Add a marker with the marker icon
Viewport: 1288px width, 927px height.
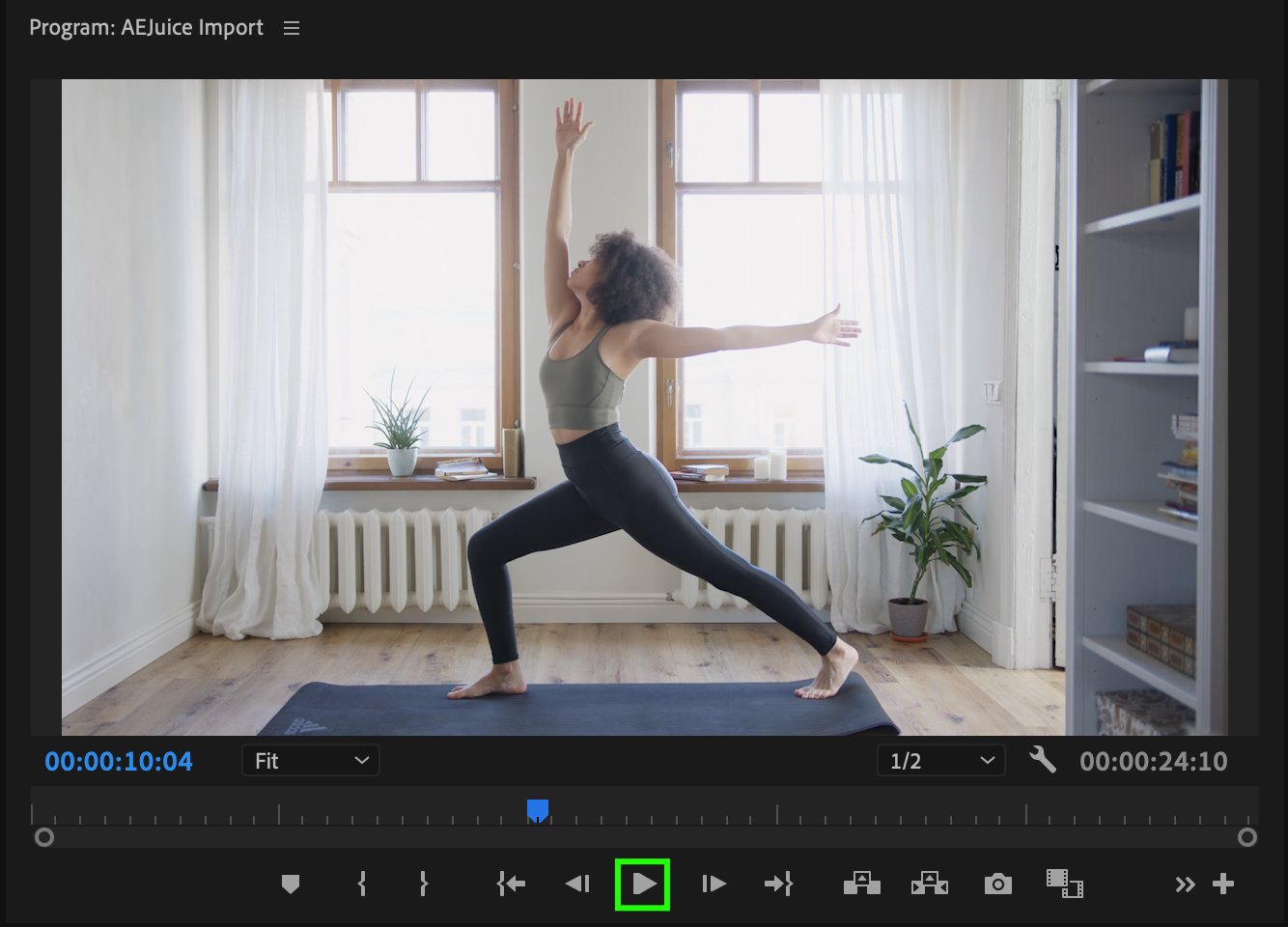290,884
